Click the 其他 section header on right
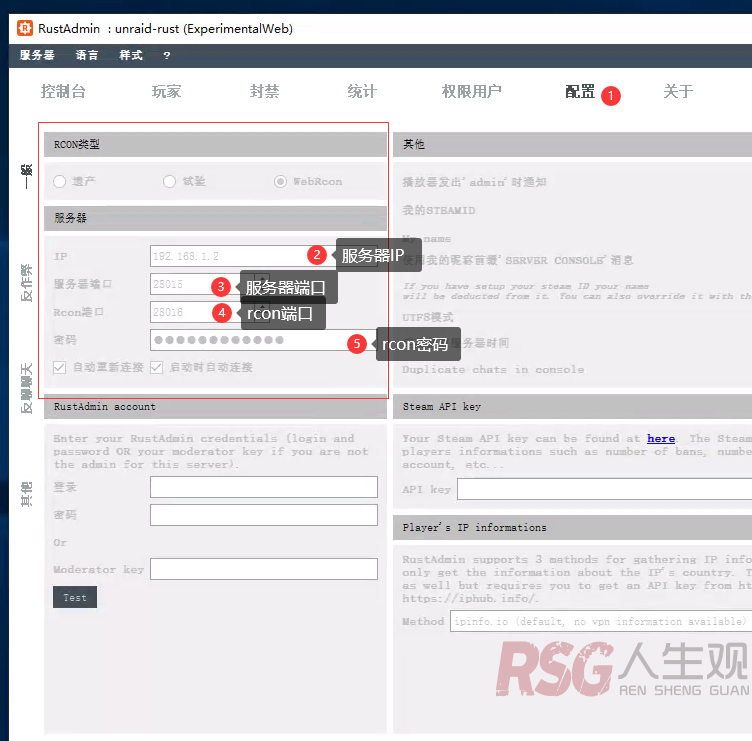This screenshot has height=741, width=752. [x=573, y=144]
